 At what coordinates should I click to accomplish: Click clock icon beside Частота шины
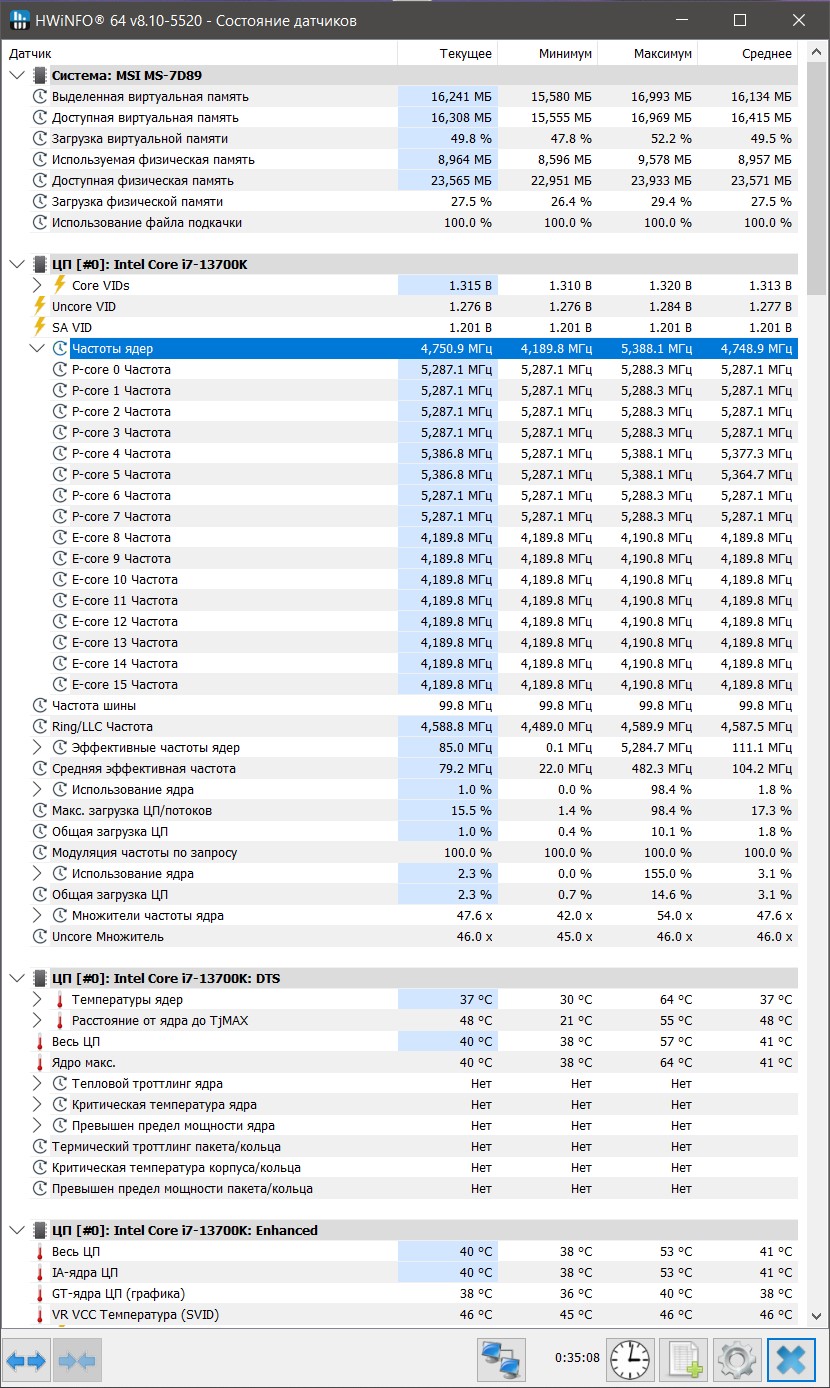40,705
